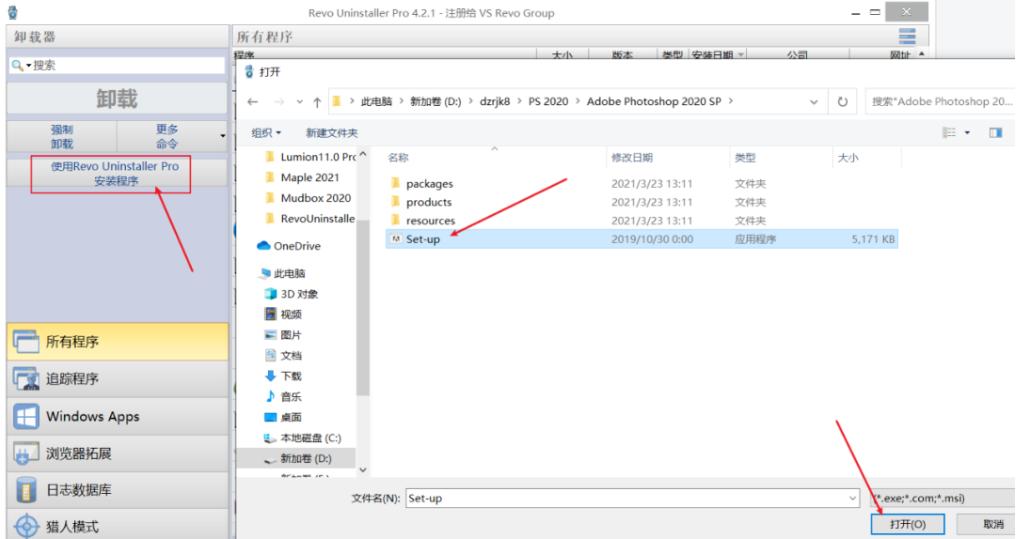Select the products folder

click(641, 202)
